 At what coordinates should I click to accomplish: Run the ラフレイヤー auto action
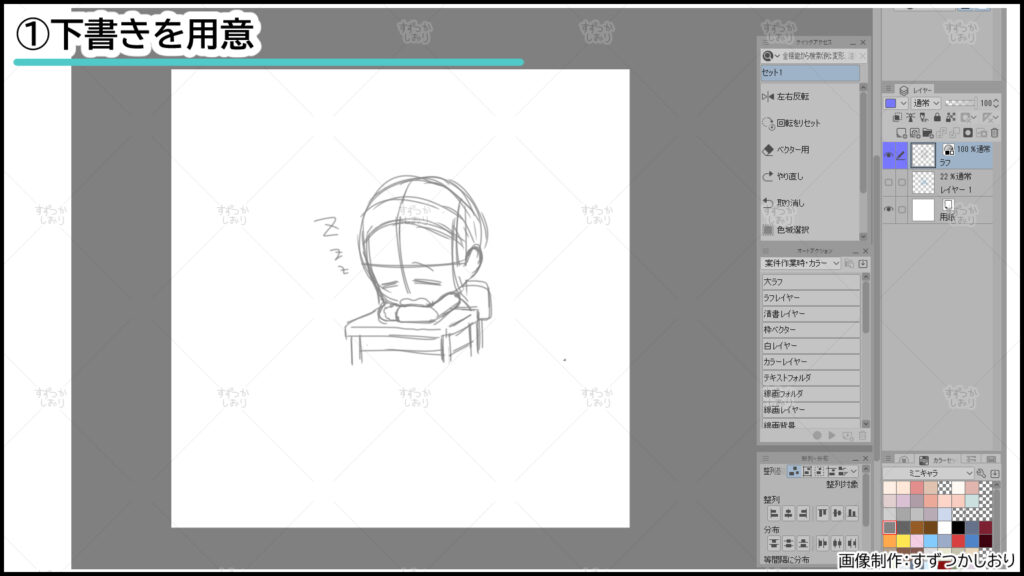click(810, 298)
